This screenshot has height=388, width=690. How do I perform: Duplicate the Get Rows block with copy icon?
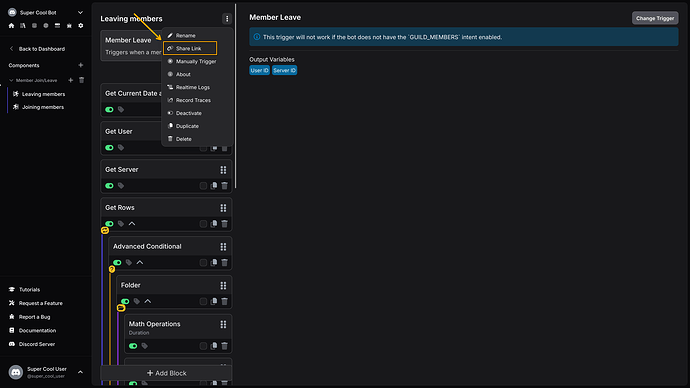click(x=214, y=223)
